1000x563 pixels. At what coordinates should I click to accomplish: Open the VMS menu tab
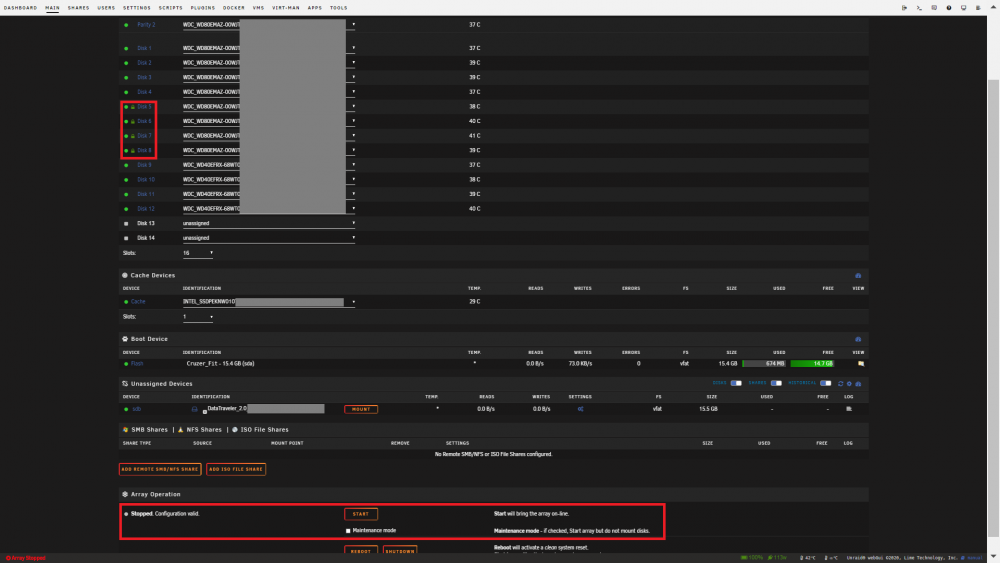(x=258, y=8)
